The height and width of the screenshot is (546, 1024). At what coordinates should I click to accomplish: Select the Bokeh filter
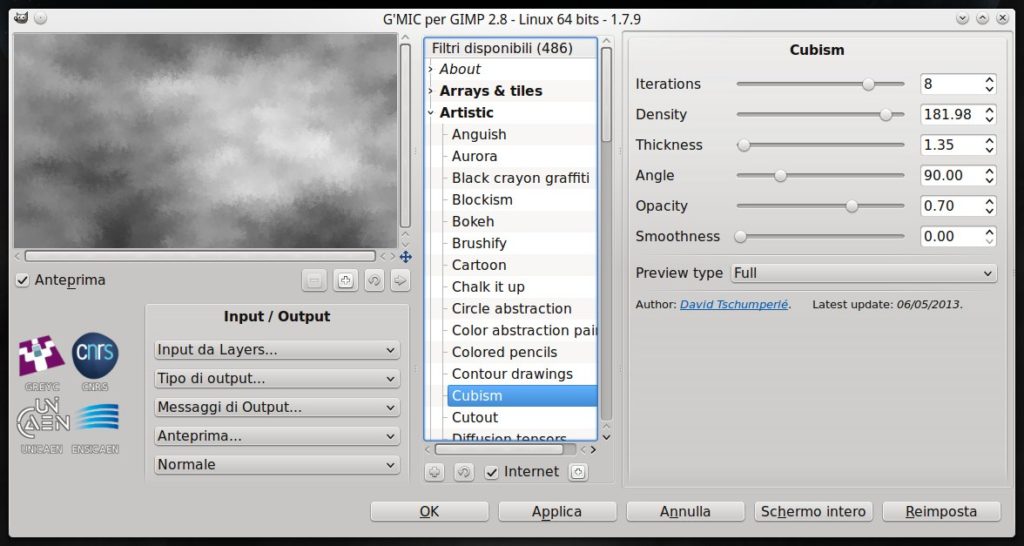pos(473,221)
